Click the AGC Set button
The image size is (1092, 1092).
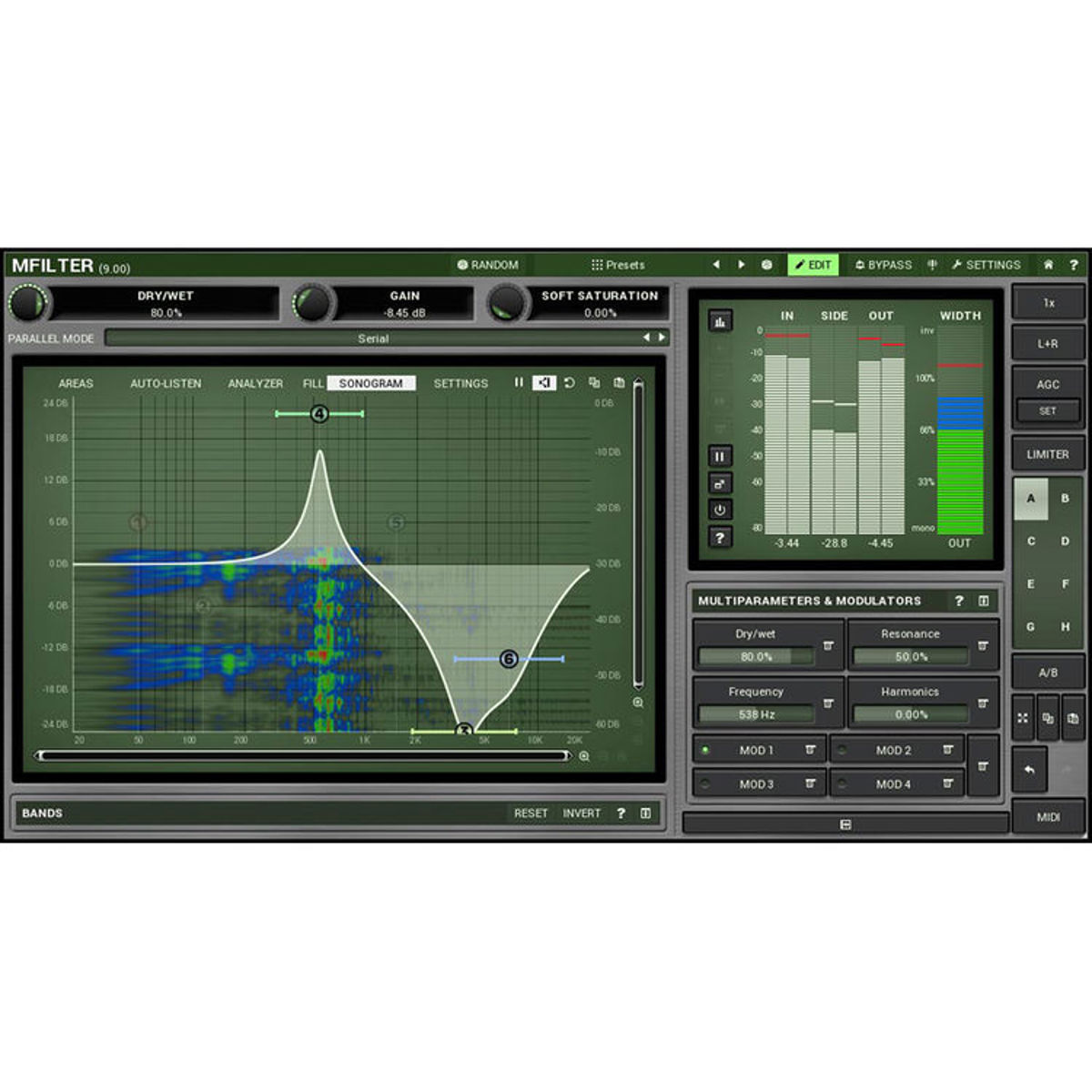pyautogui.click(x=1048, y=410)
